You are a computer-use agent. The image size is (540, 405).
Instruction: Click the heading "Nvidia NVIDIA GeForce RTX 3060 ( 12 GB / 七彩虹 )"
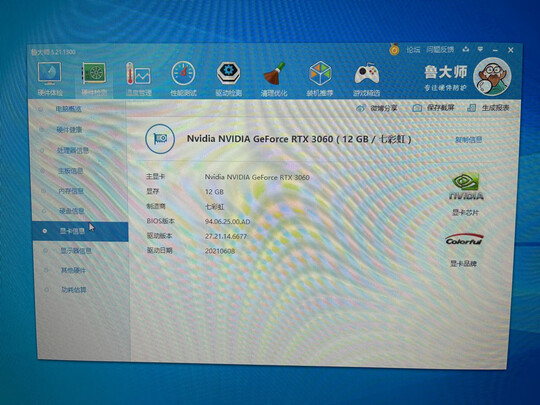pyautogui.click(x=299, y=139)
